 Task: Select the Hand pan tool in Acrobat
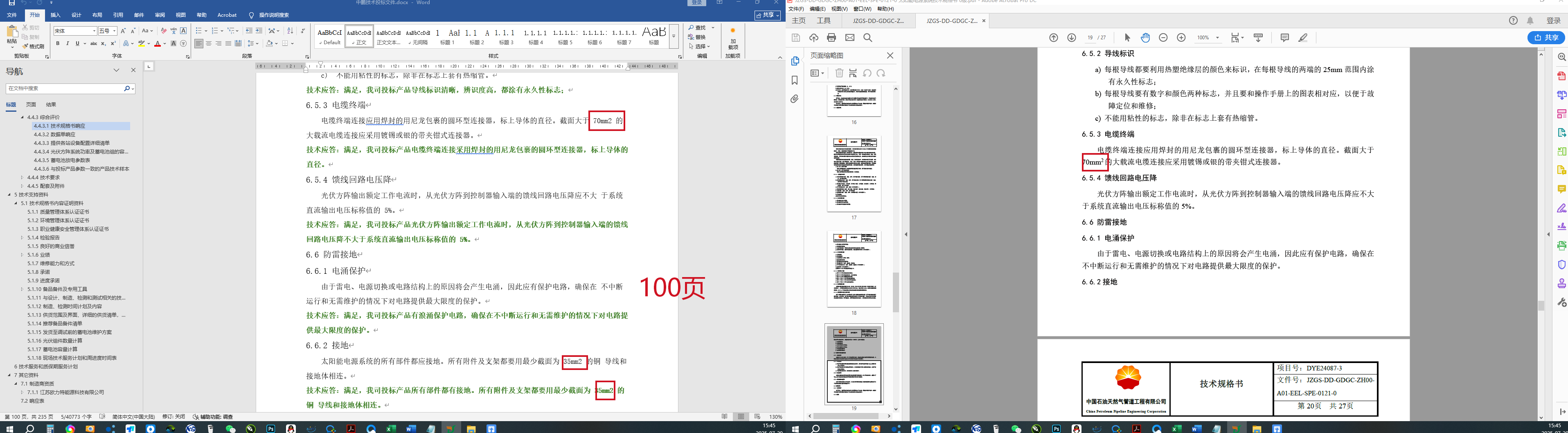point(1146,38)
